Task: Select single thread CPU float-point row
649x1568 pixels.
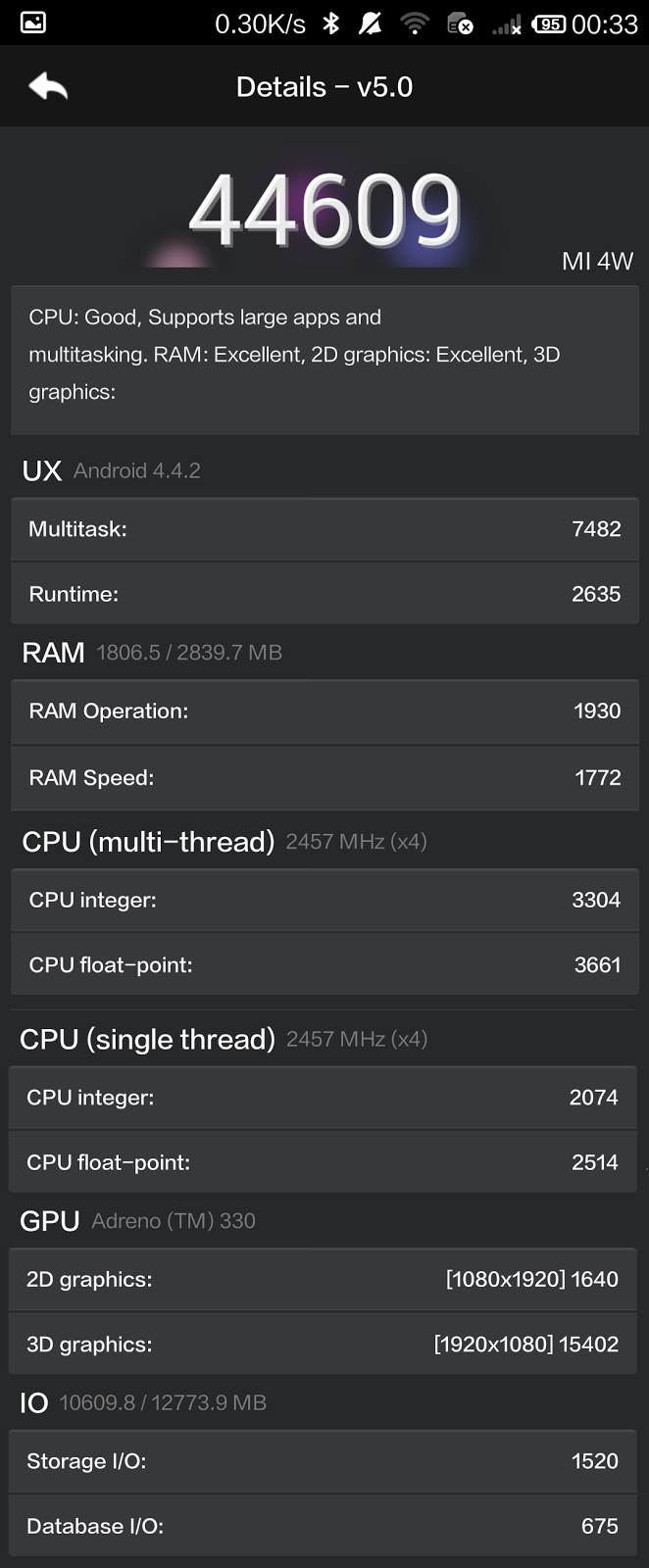Action: (x=324, y=1162)
